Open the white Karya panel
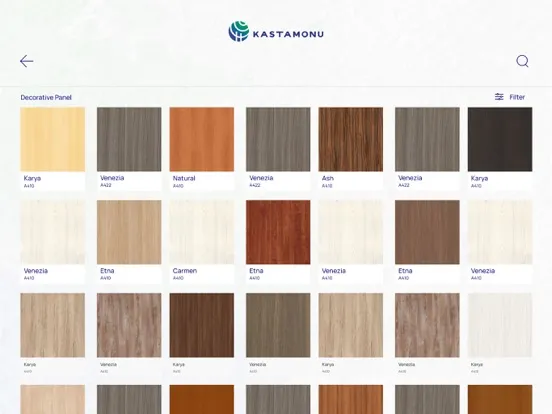This screenshot has height=414, width=552. point(500,325)
